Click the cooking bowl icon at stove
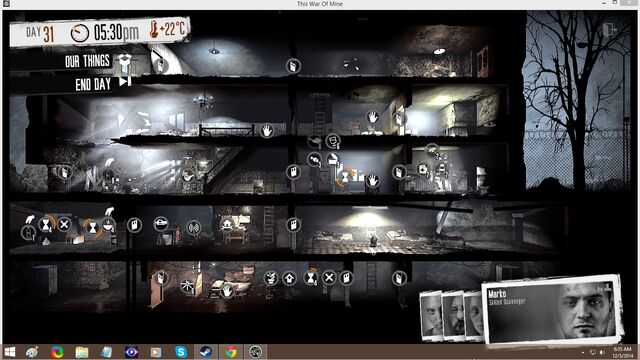 [x=108, y=224]
